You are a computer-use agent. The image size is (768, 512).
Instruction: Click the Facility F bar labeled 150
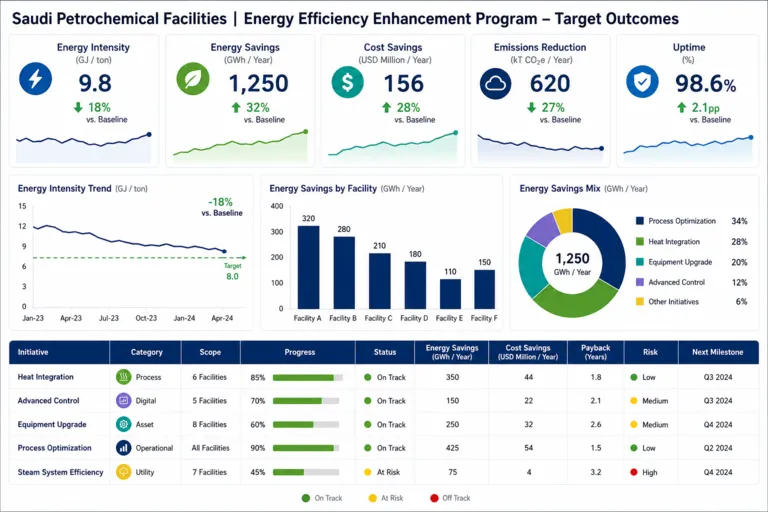pos(484,289)
